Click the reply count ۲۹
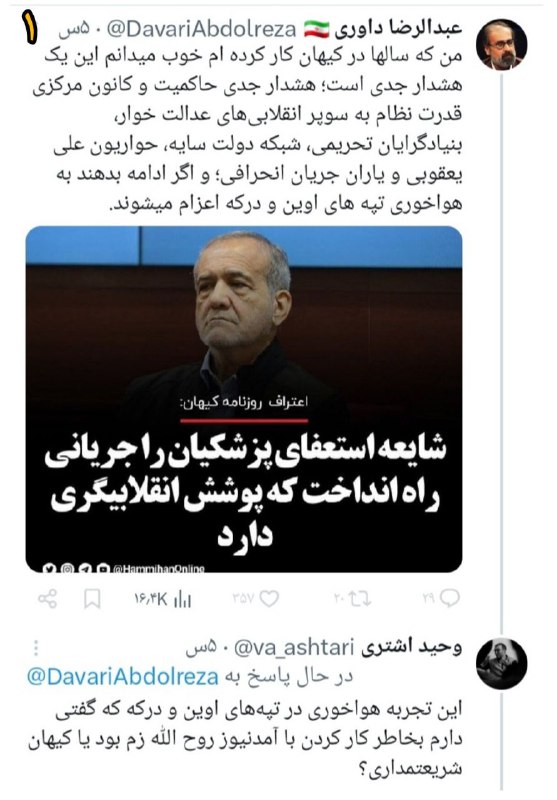 click(429, 598)
